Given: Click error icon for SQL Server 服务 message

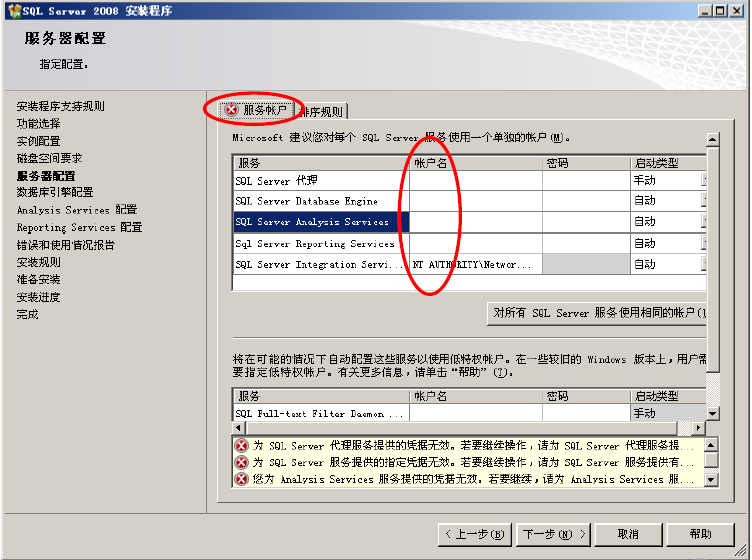Looking at the screenshot, I should pos(241,462).
